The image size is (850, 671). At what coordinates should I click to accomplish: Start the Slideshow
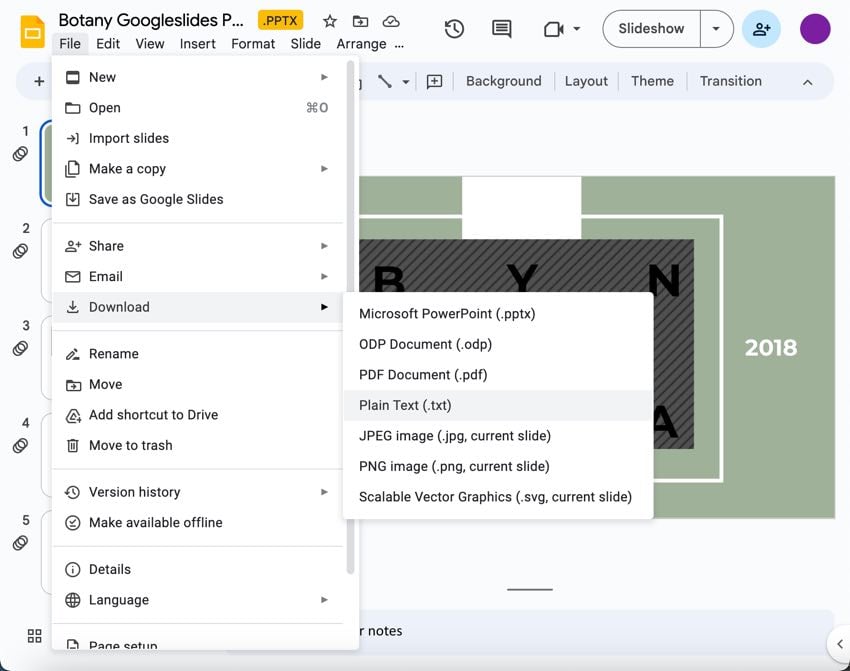651,29
